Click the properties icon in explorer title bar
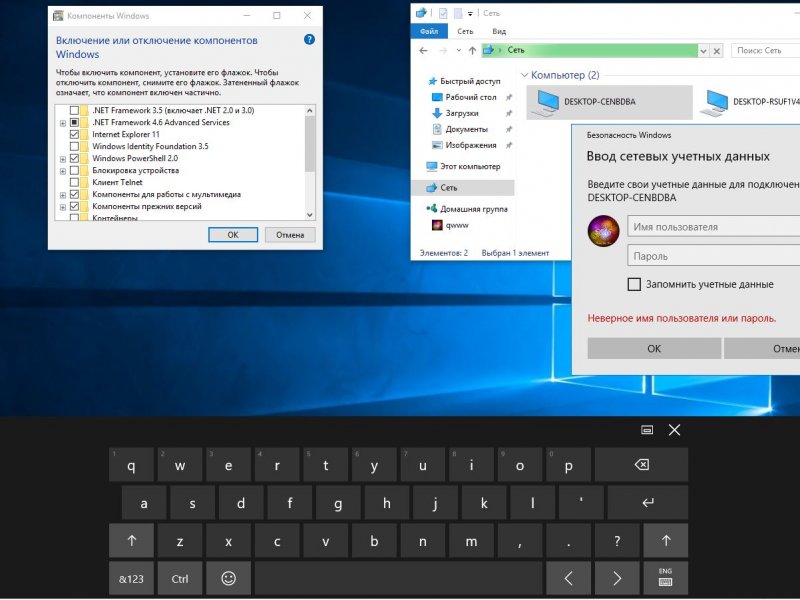This screenshot has width=800, height=600. (x=443, y=13)
